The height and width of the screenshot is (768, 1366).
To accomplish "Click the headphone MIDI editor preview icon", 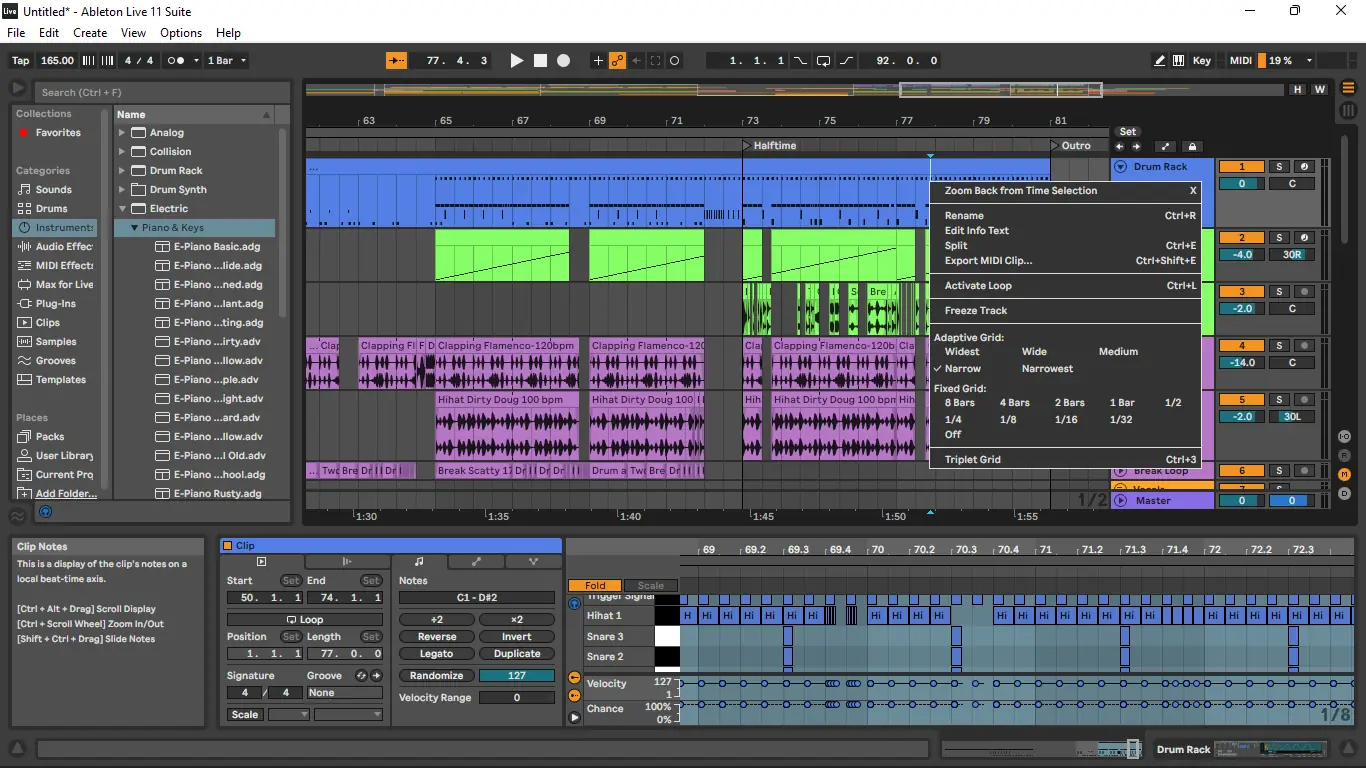I will [x=574, y=603].
